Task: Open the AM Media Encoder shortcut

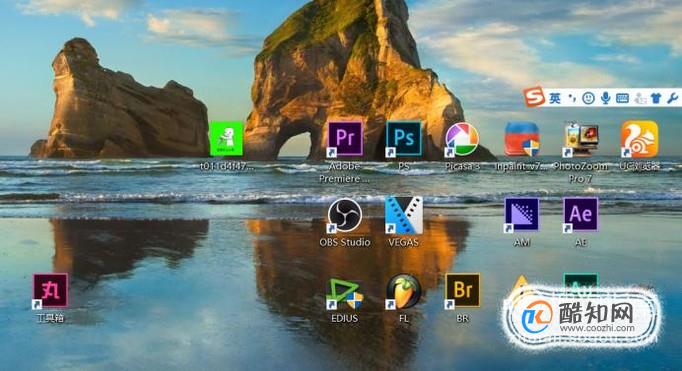Action: coord(522,215)
